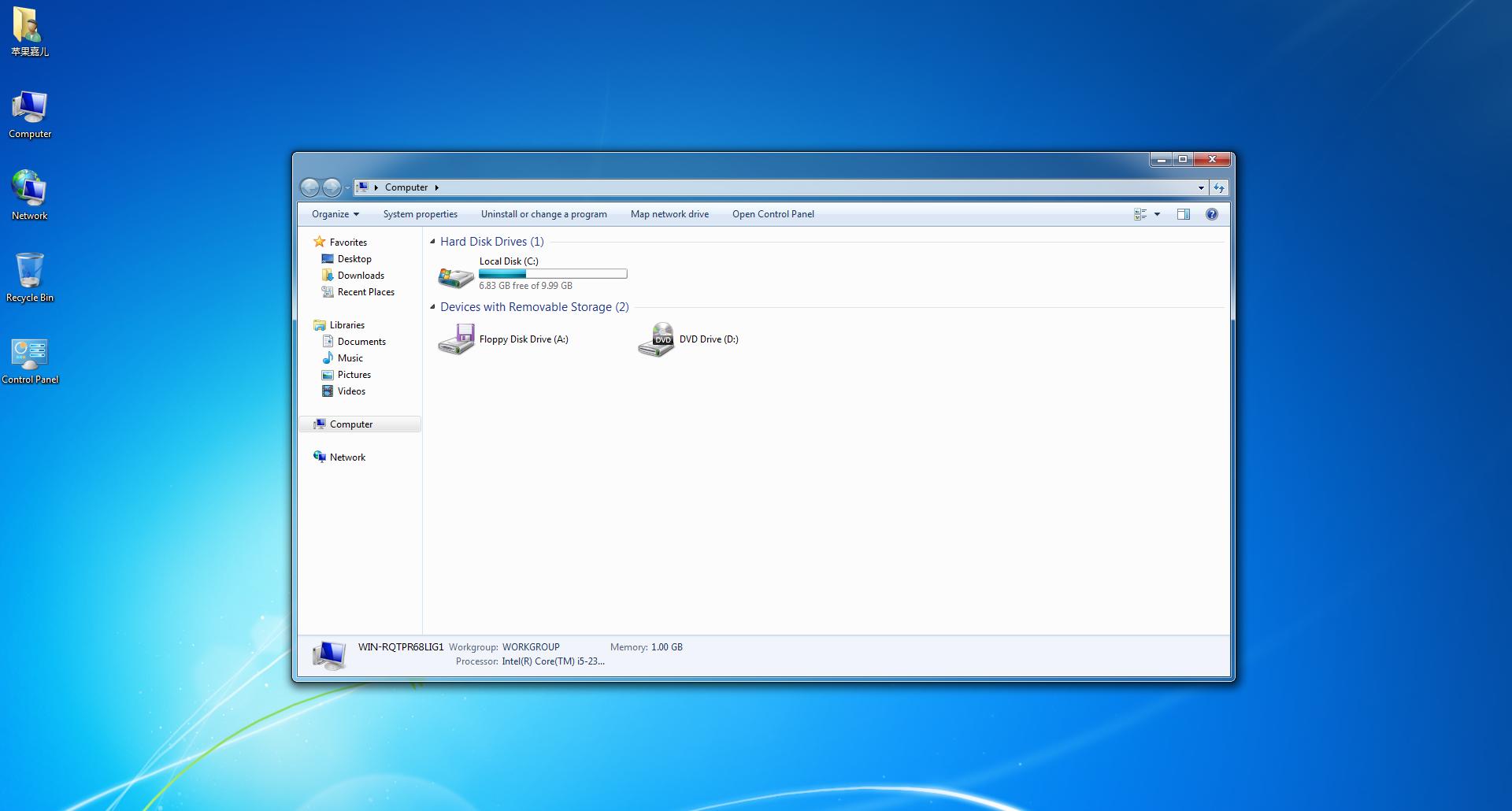Viewport: 1512px width, 811px height.
Task: Select Favorites in the navigation pane
Action: (340, 243)
